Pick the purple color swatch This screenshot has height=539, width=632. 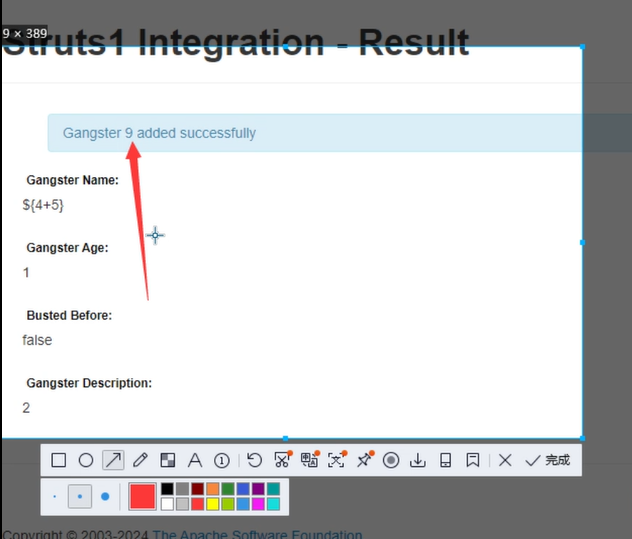click(258, 489)
